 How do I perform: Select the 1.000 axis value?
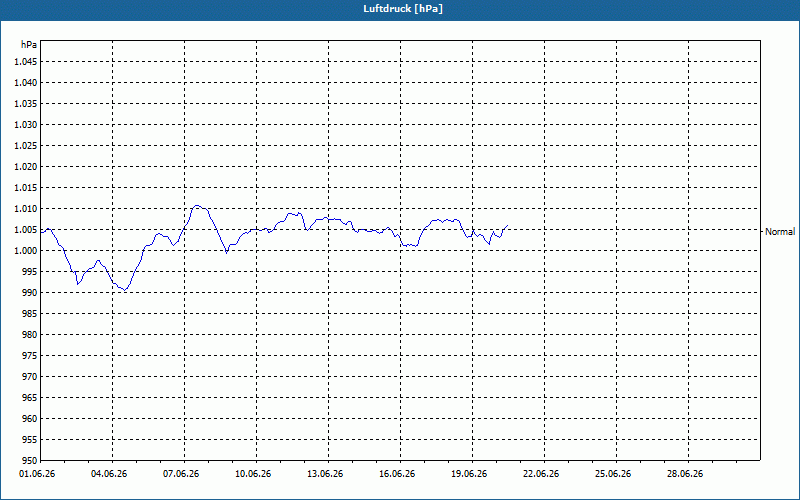[x=26, y=251]
